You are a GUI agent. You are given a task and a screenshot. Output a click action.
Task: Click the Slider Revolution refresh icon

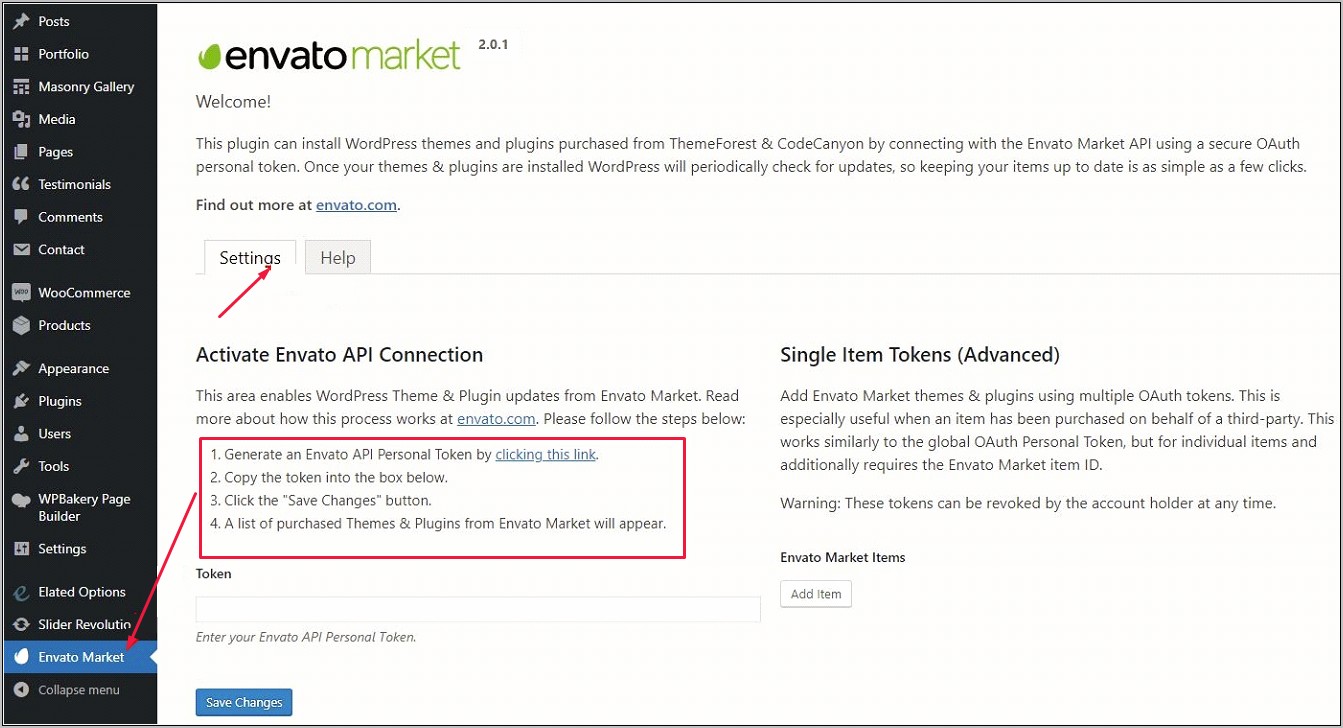click(21, 625)
